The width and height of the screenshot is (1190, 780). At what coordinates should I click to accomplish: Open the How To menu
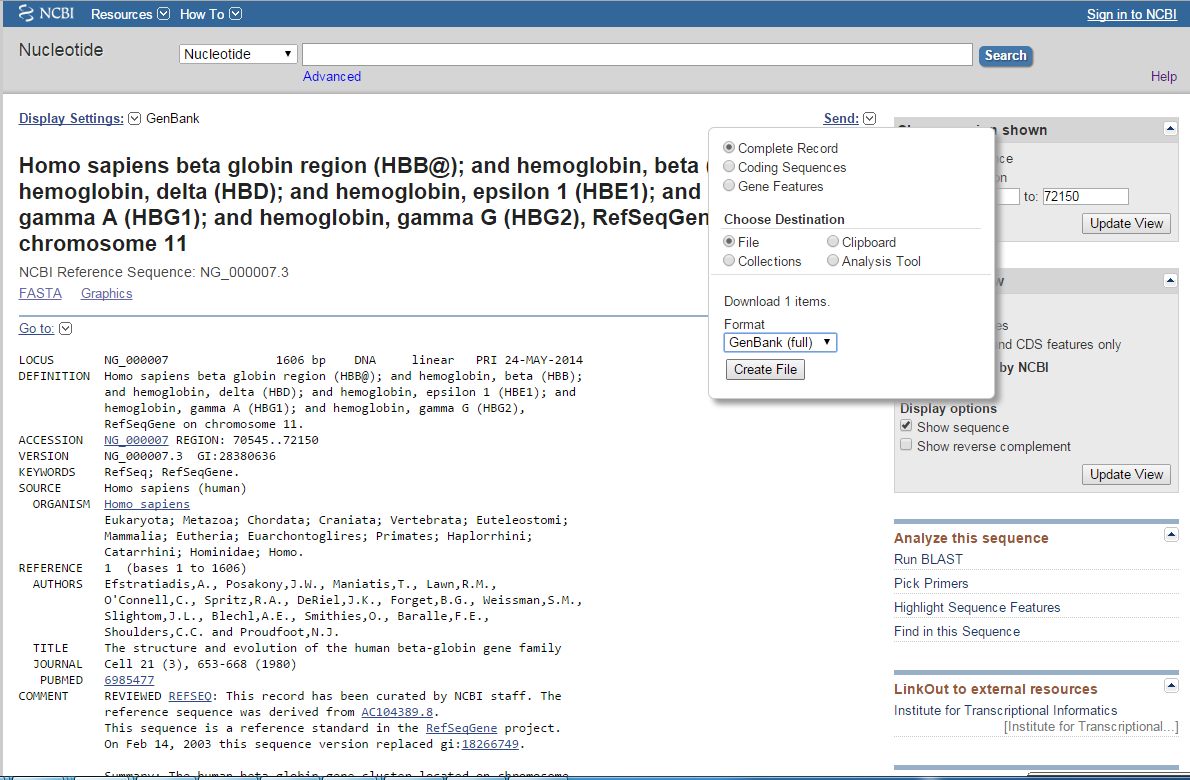coord(210,14)
